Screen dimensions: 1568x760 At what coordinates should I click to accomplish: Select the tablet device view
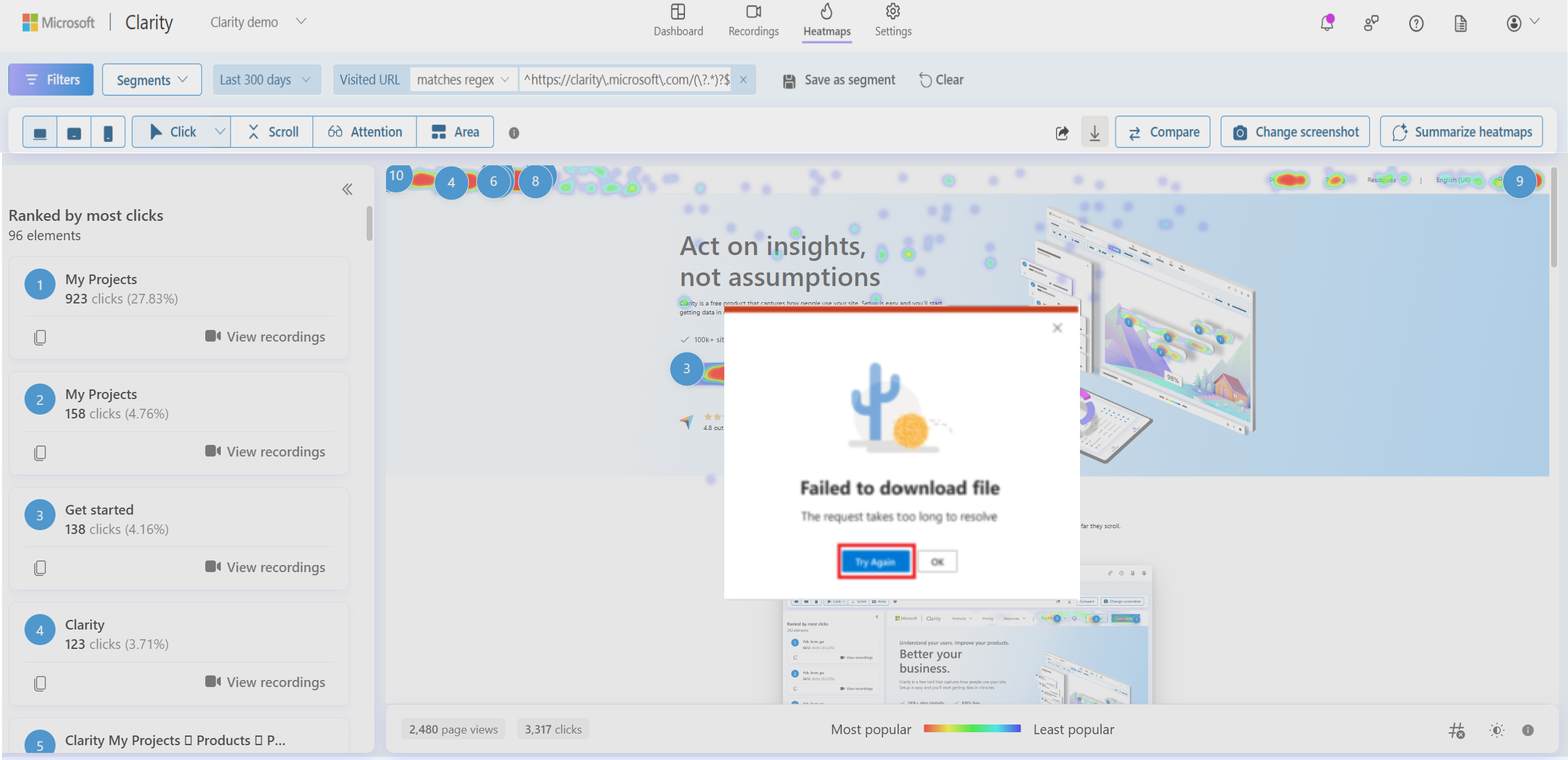74,132
